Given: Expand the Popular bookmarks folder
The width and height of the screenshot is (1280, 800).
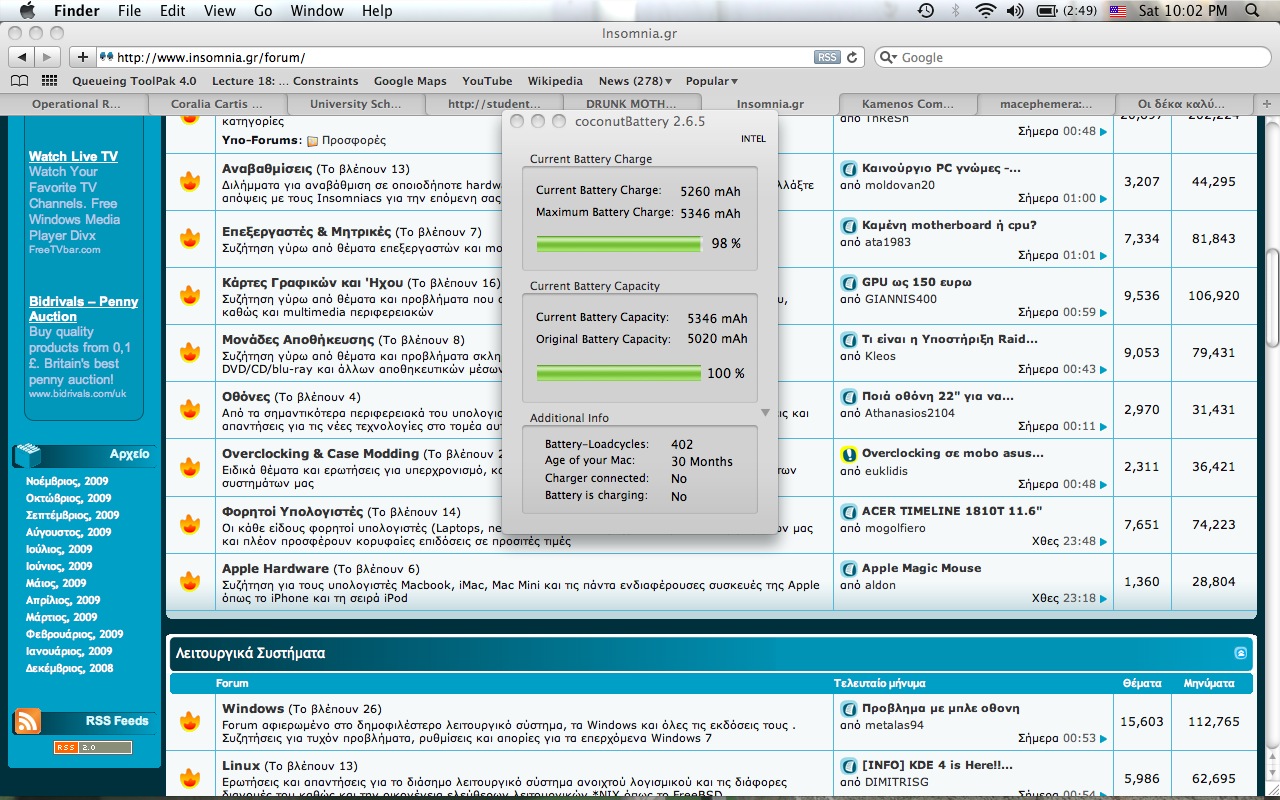Looking at the screenshot, I should [712, 81].
